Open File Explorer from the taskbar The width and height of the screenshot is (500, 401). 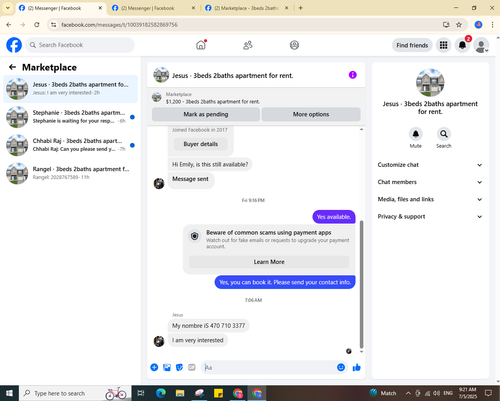point(180,393)
